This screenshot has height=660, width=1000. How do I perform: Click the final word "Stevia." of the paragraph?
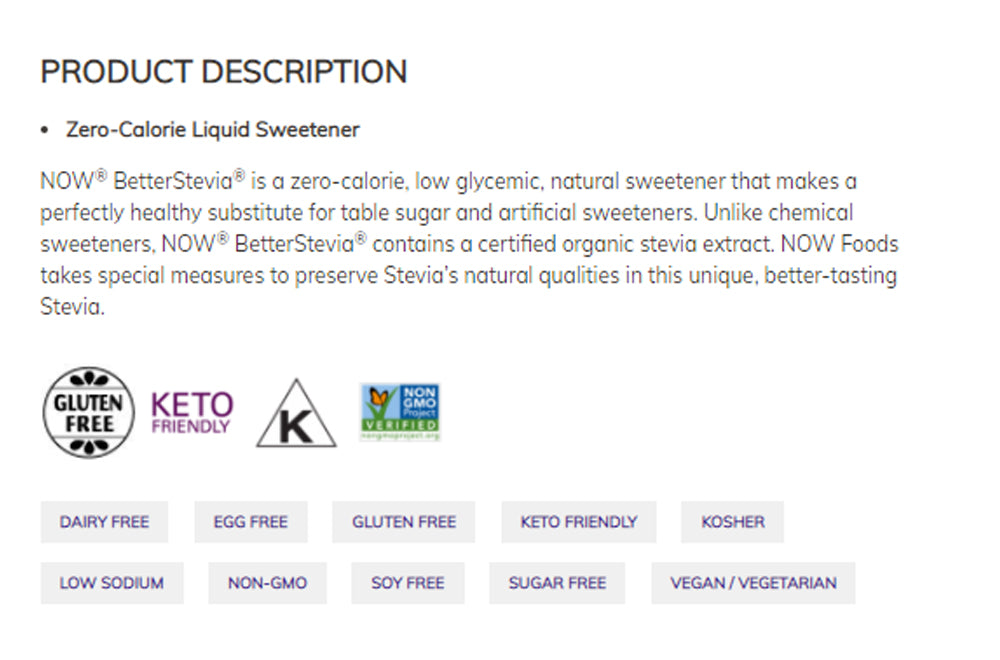(x=71, y=307)
